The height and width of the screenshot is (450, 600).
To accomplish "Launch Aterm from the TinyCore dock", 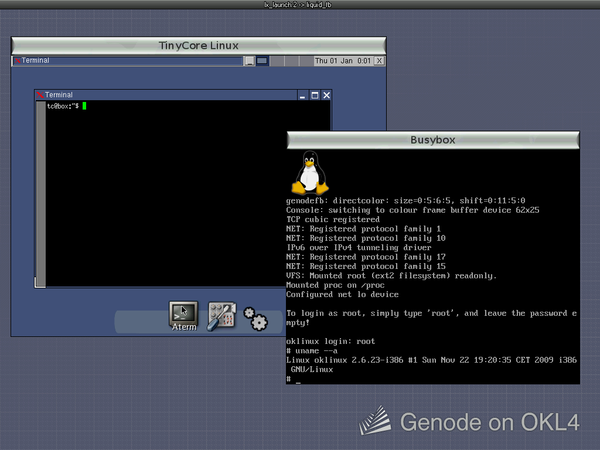I will [184, 315].
